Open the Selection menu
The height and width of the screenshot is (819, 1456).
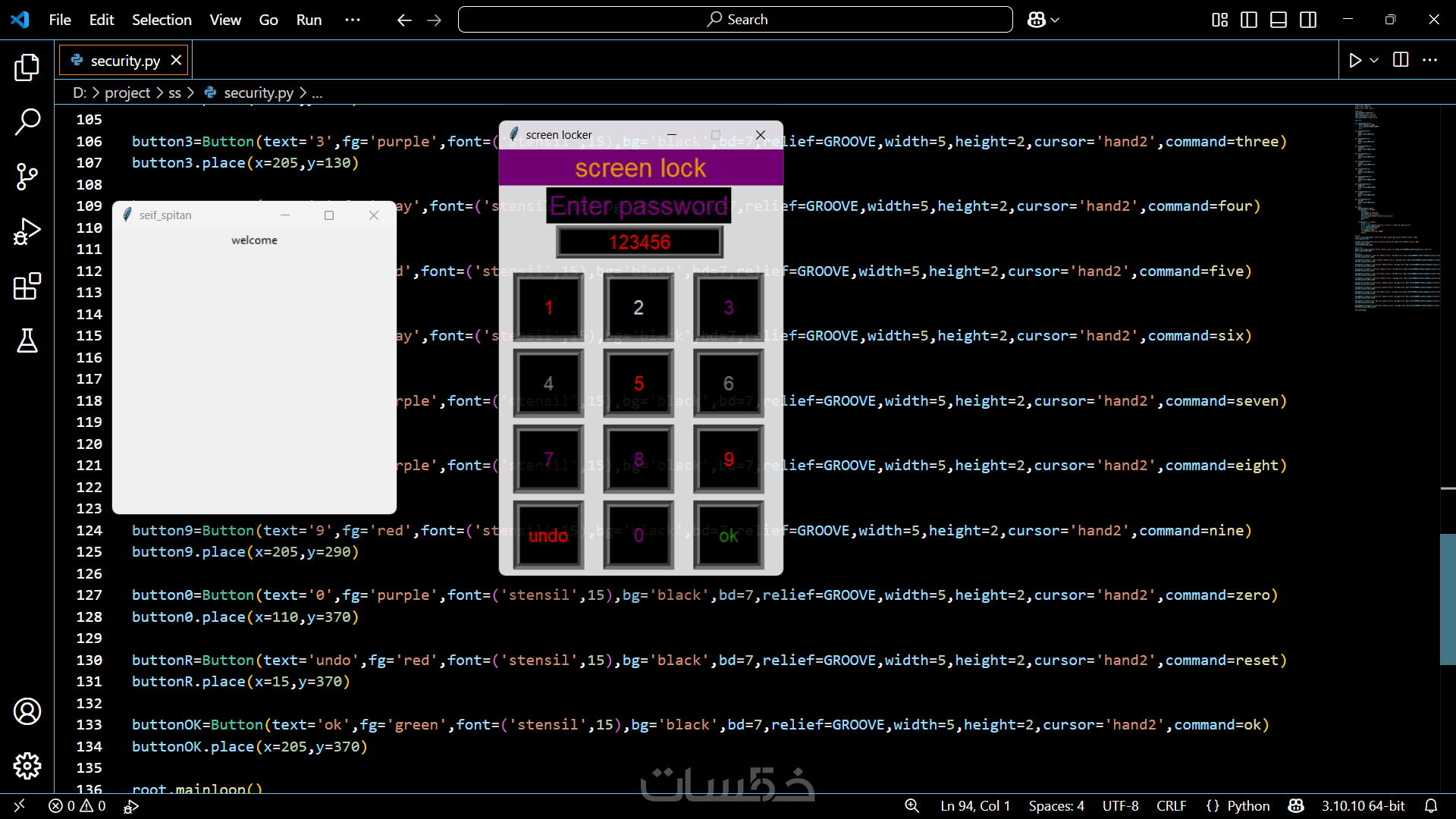pos(162,20)
